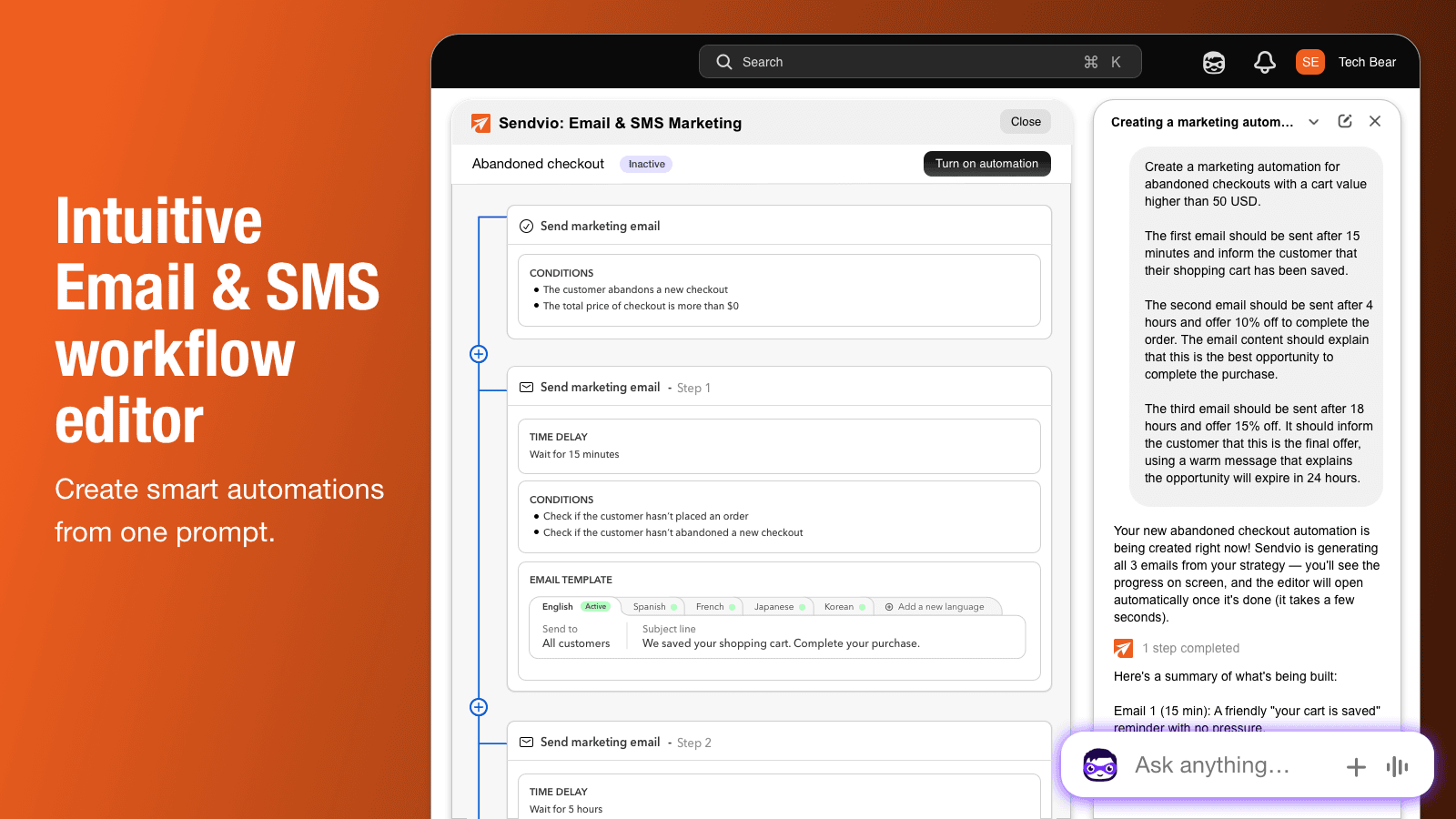Click the checkmark icon on the first Send marketing email card
The height and width of the screenshot is (819, 1456).
(526, 227)
